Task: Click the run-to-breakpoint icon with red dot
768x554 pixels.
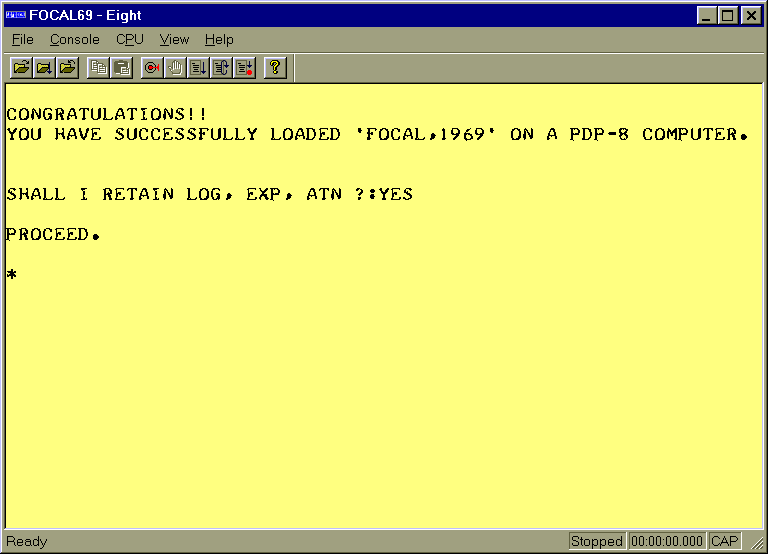Action: click(244, 68)
